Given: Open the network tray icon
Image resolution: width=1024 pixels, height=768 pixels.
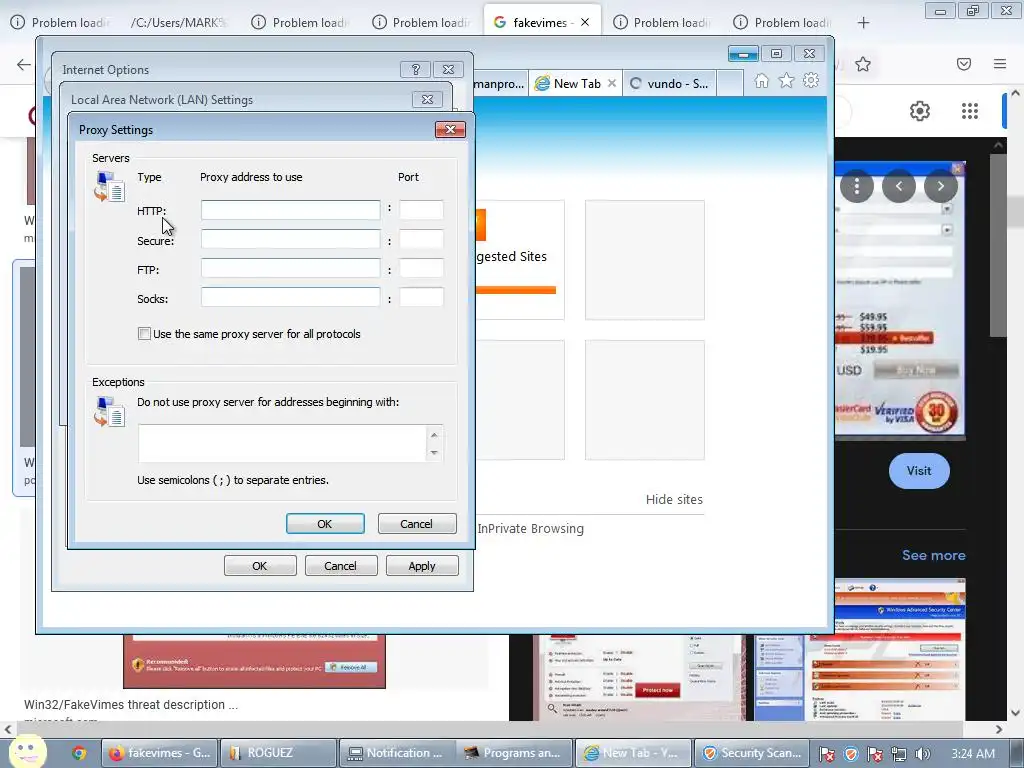Looking at the screenshot, I should [x=899, y=754].
